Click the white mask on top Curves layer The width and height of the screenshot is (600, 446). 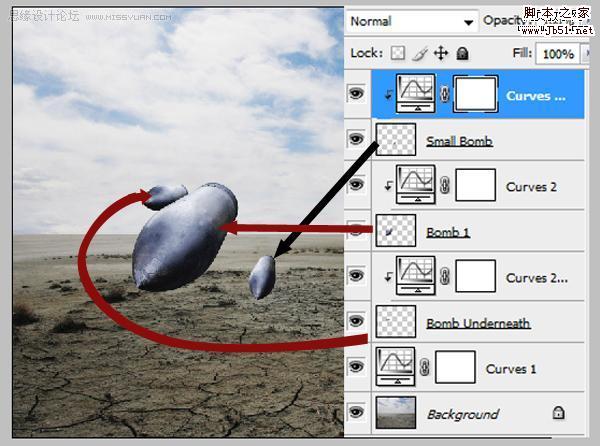point(475,94)
